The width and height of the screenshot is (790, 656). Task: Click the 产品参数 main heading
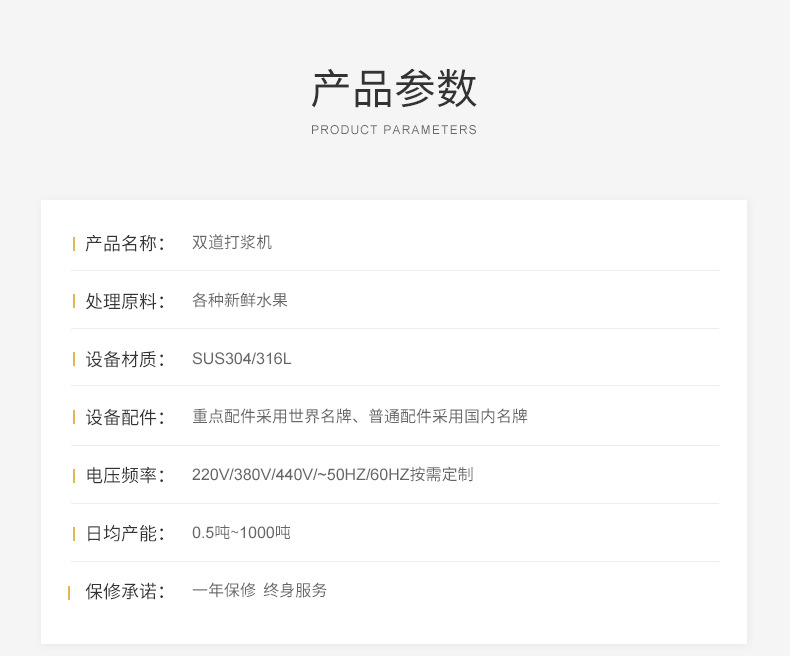tap(394, 89)
